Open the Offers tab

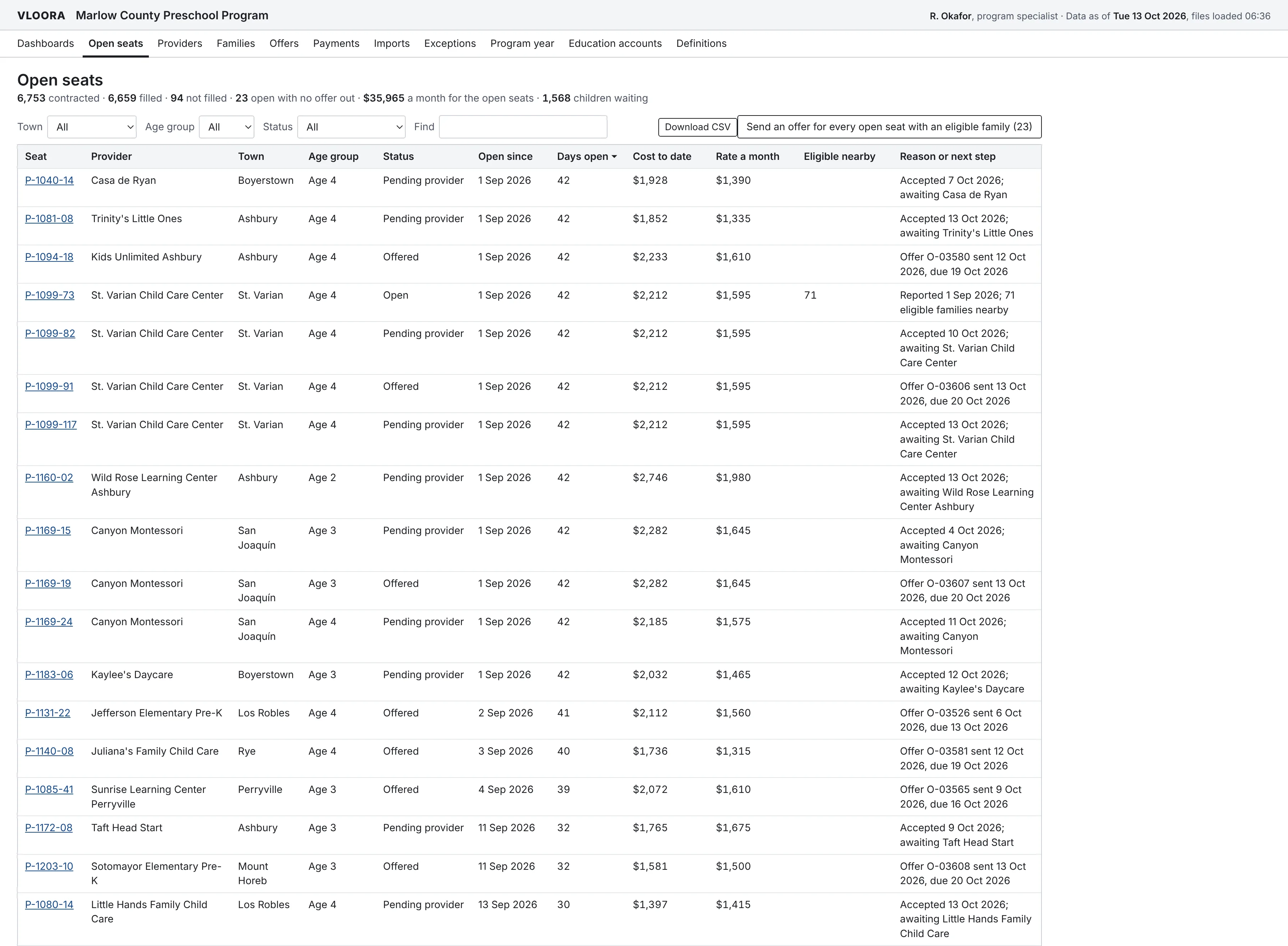pos(284,44)
